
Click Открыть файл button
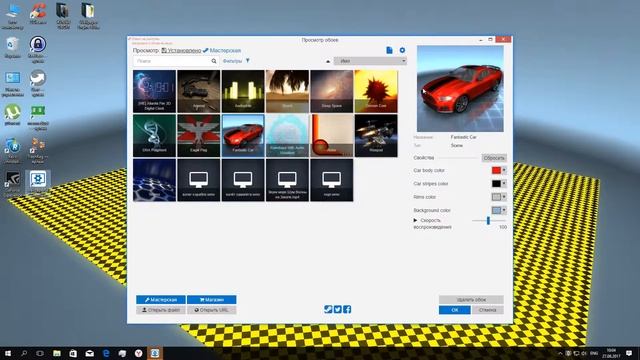pyautogui.click(x=161, y=310)
